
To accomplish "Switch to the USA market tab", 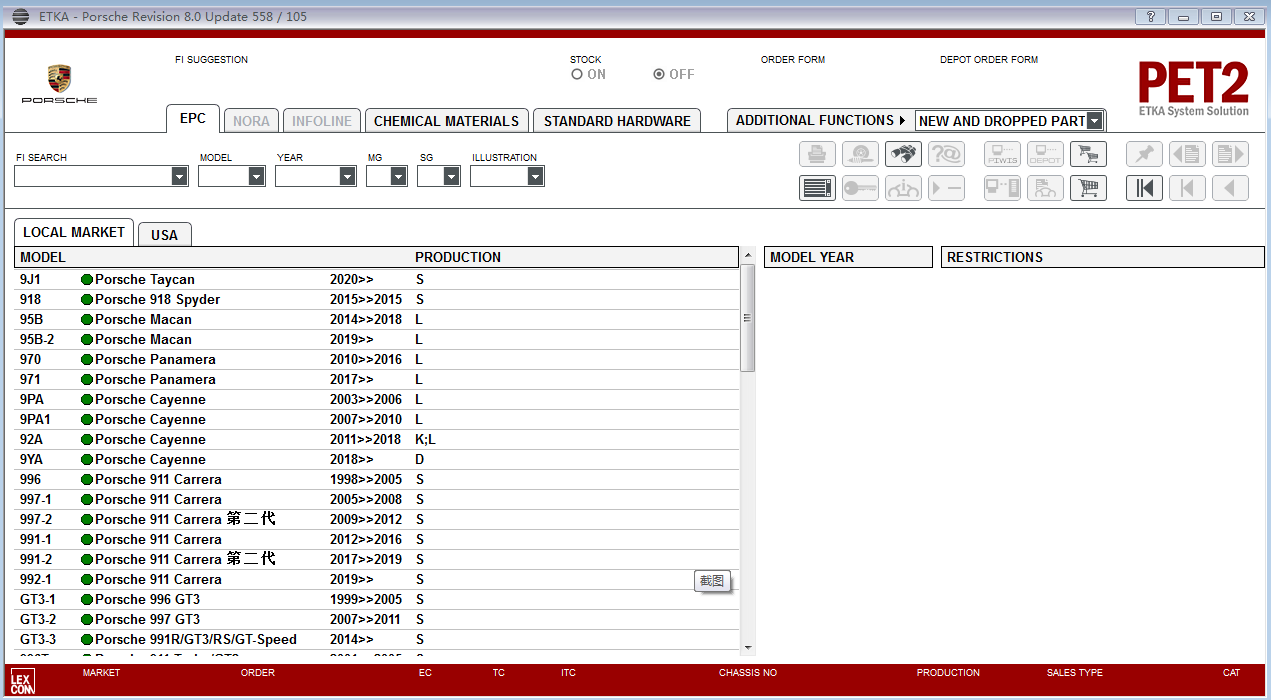I will pyautogui.click(x=164, y=234).
